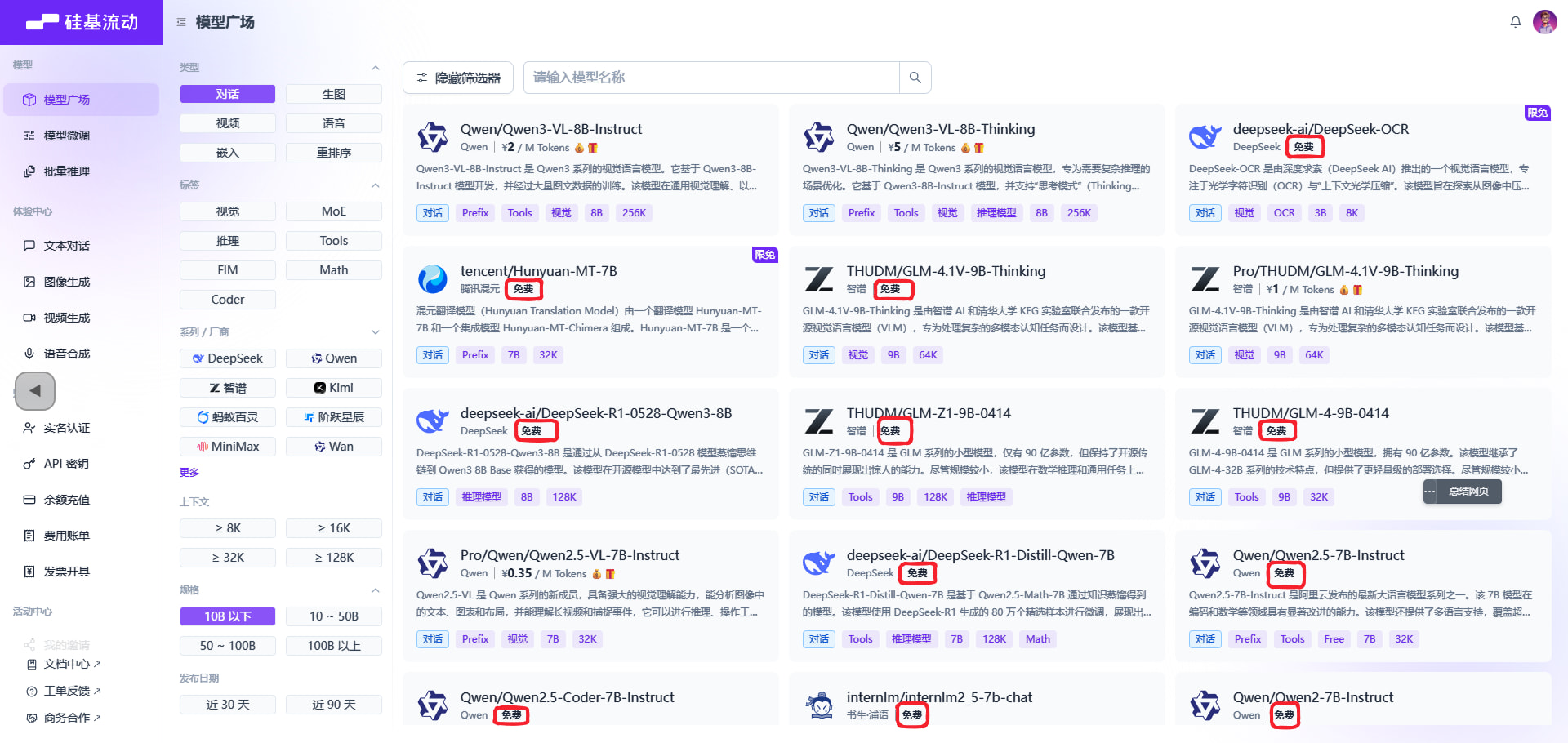This screenshot has width=1568, height=743.
Task: Click the search magnifier icon
Action: [x=915, y=78]
